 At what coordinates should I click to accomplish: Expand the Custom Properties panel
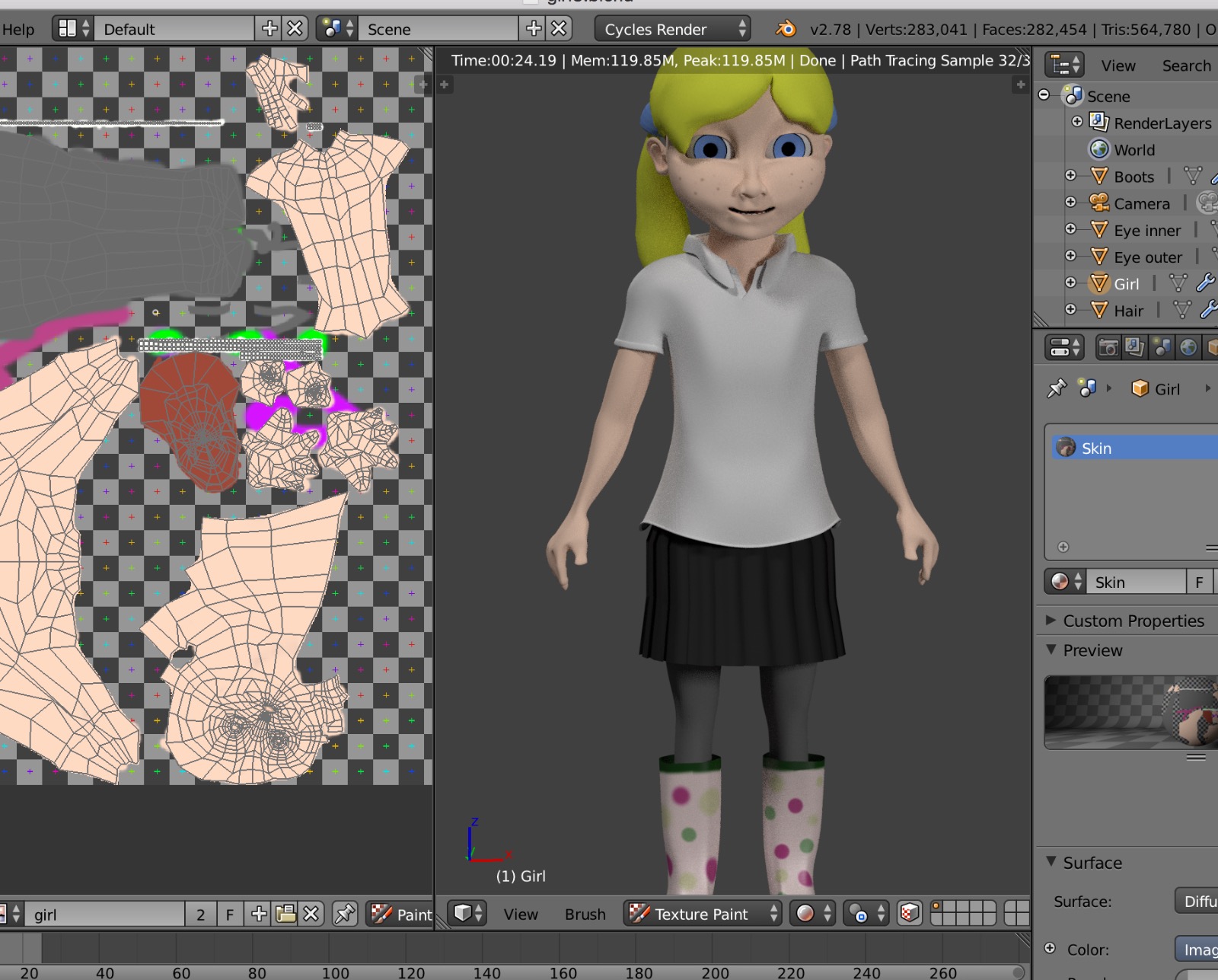1132,621
